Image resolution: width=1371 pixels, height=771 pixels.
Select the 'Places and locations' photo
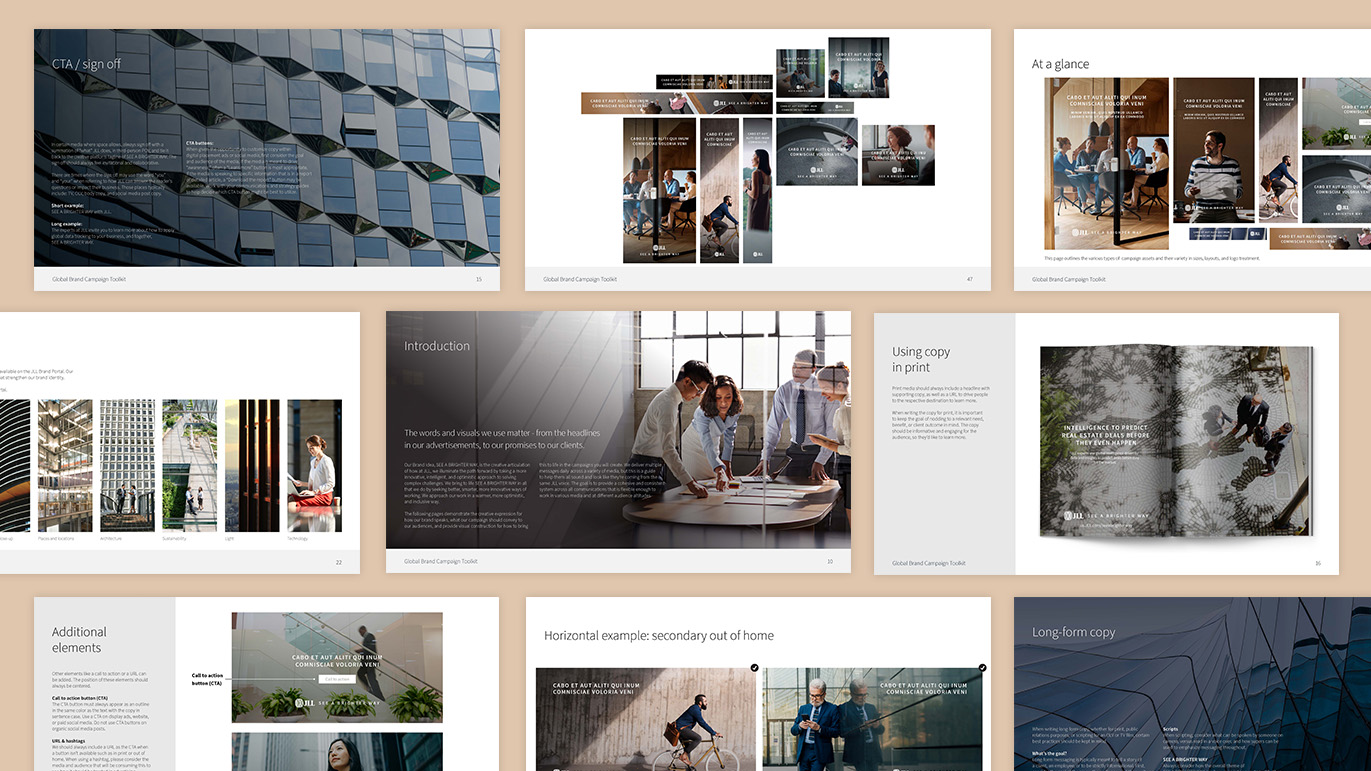(65, 465)
